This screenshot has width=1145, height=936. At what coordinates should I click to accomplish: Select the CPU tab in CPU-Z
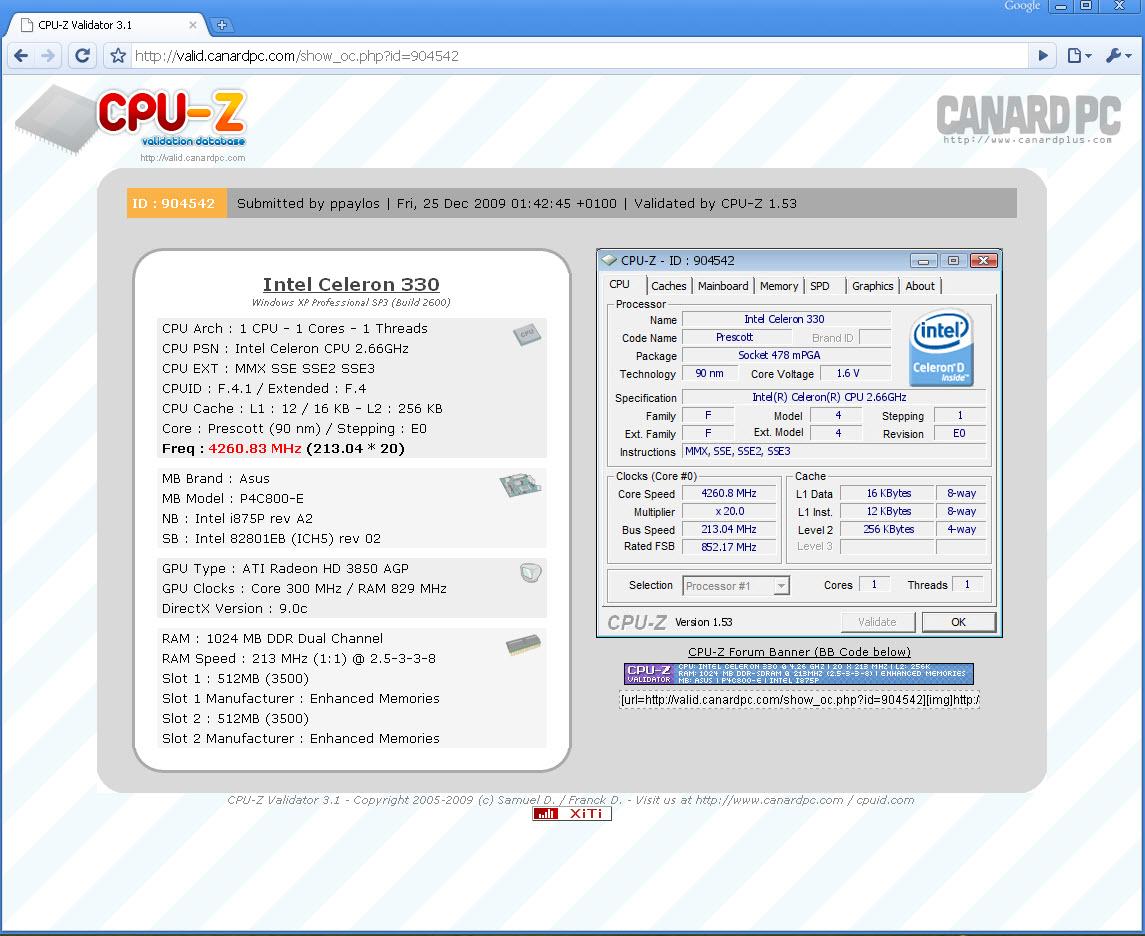pyautogui.click(x=619, y=285)
